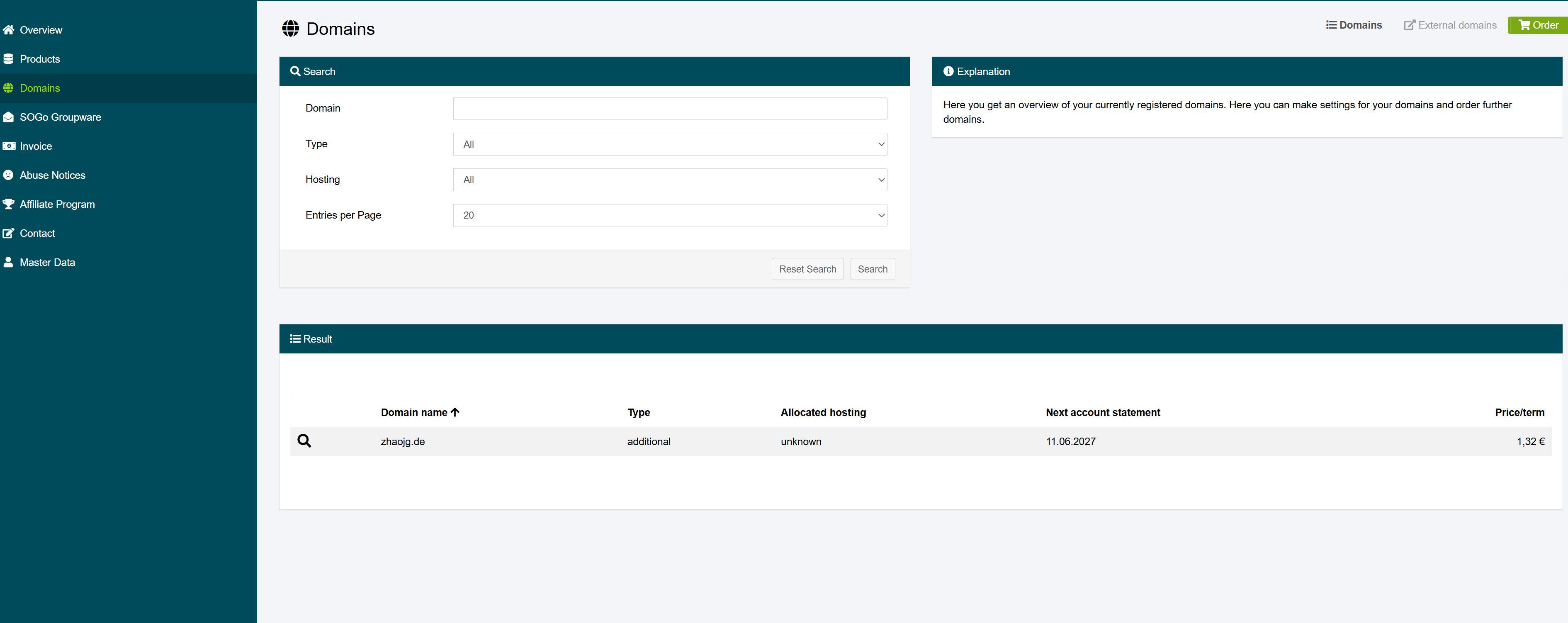Click the external link icon near External domains
Screen dimensions: 1568x623
(1409, 25)
